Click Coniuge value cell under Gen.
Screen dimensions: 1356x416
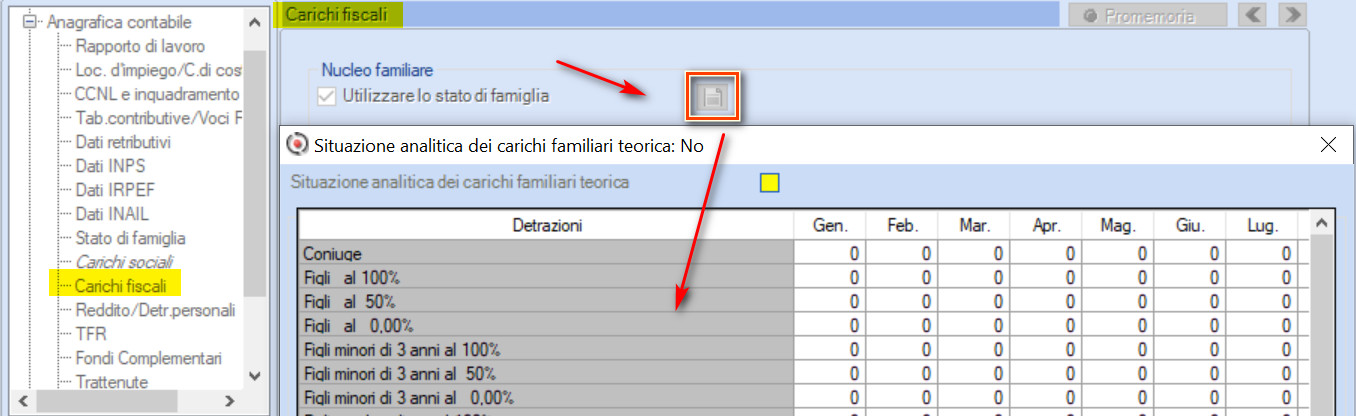coord(830,254)
